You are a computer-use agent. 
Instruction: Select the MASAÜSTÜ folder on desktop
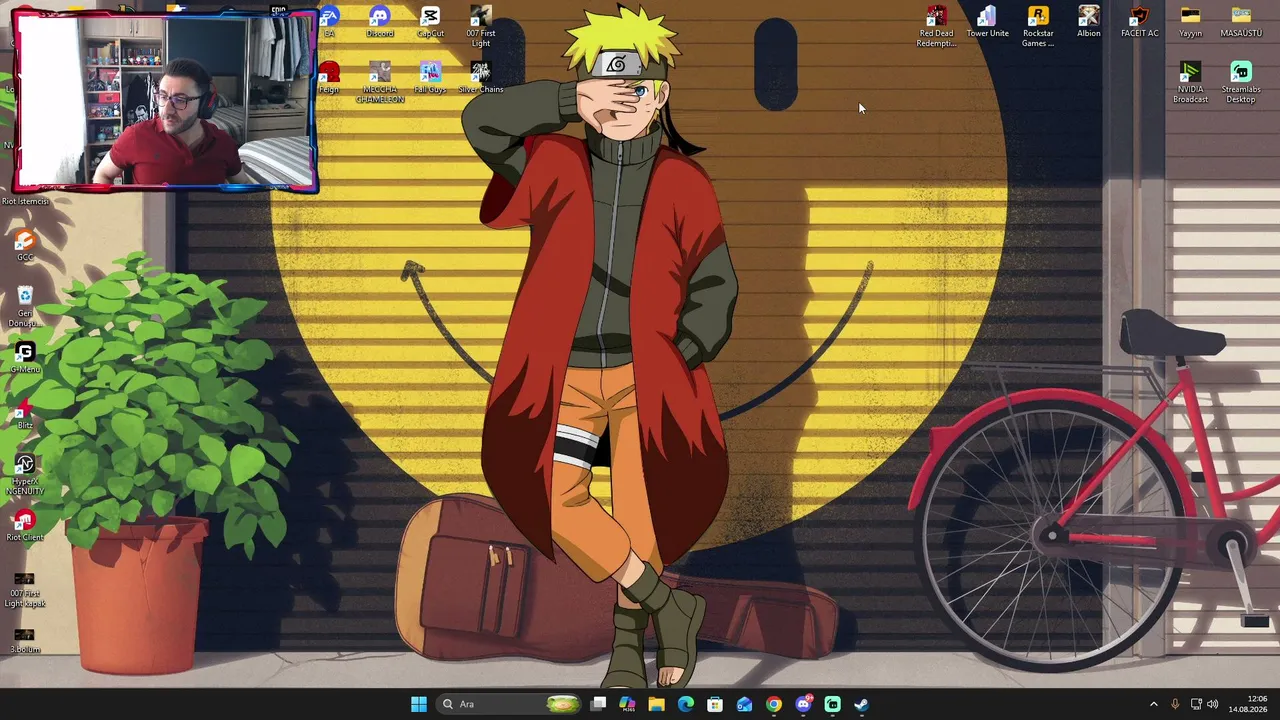tap(1241, 22)
